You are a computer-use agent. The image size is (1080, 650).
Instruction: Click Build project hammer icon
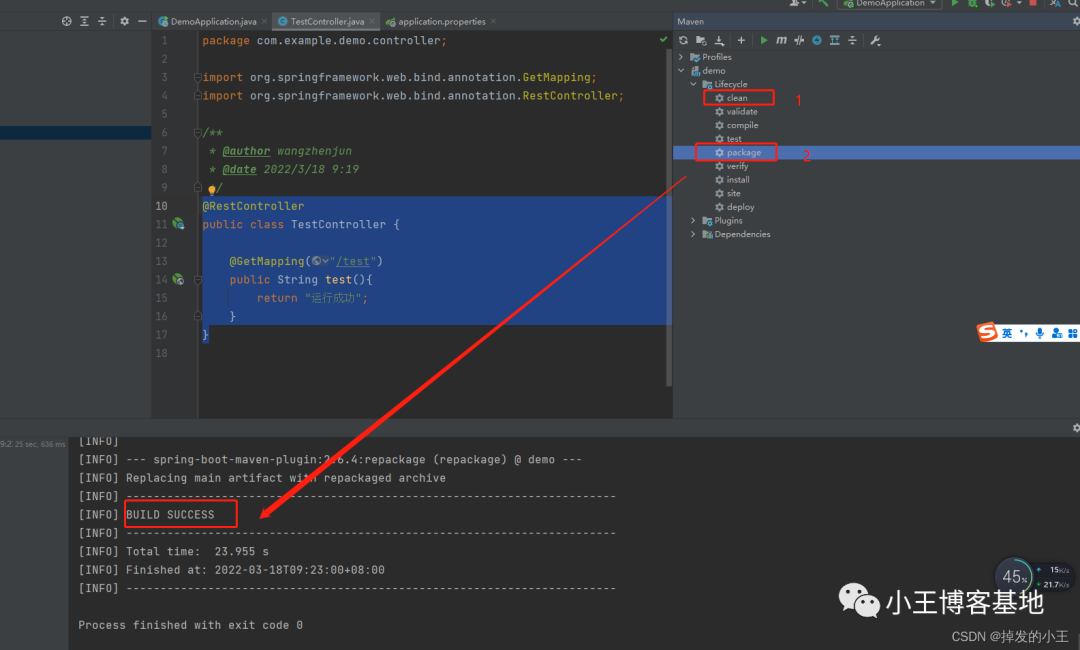(822, 3)
